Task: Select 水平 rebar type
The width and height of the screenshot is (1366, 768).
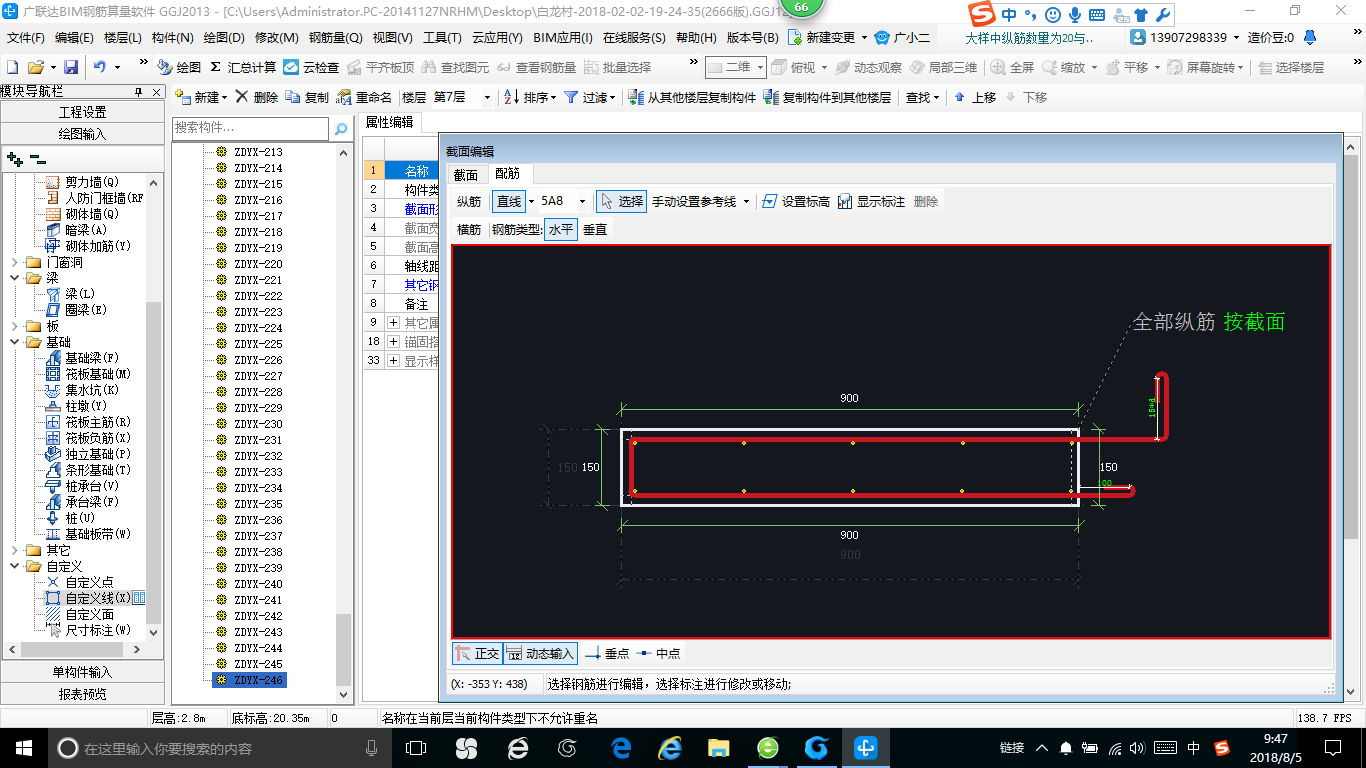Action: click(561, 229)
